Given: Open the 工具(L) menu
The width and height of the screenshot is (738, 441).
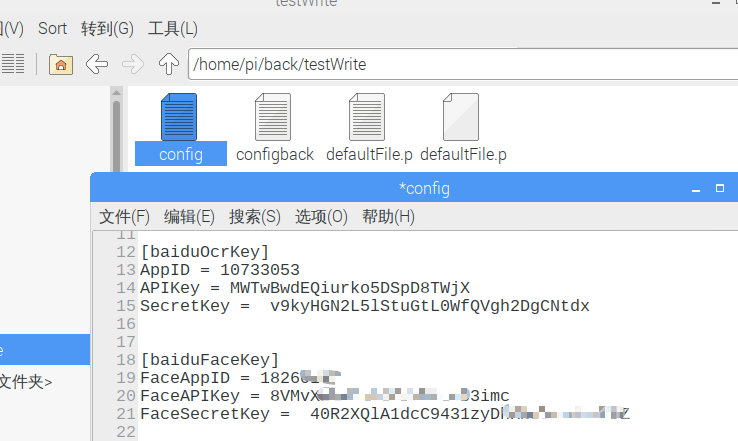Looking at the screenshot, I should pos(172,29).
